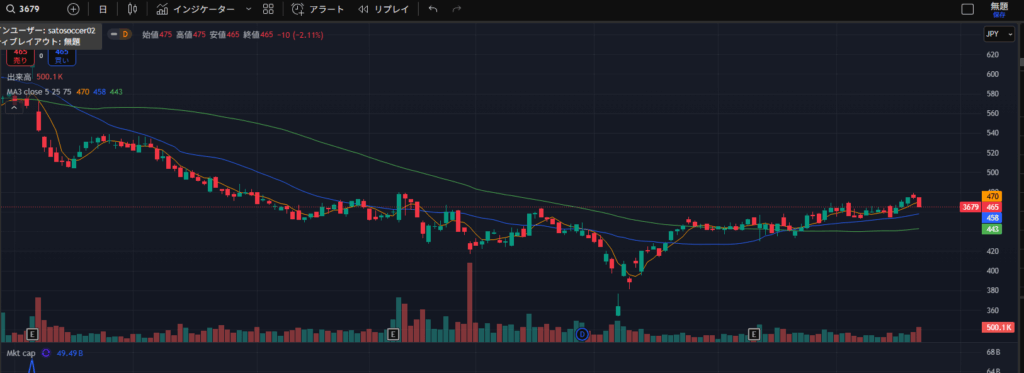1024x373 pixels.
Task: Click the blue D dividend marker
Action: pyautogui.click(x=583, y=334)
